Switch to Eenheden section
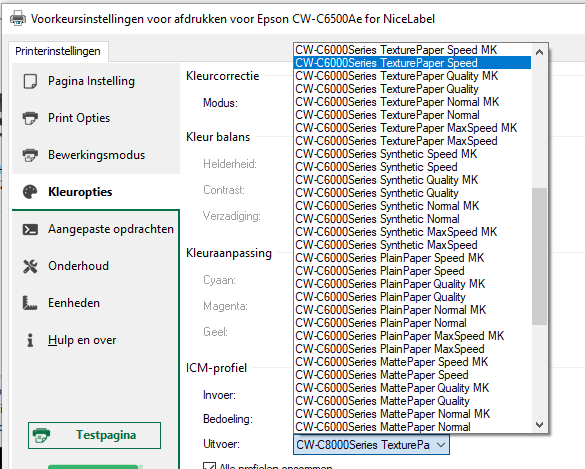This screenshot has width=585, height=469. point(96,303)
